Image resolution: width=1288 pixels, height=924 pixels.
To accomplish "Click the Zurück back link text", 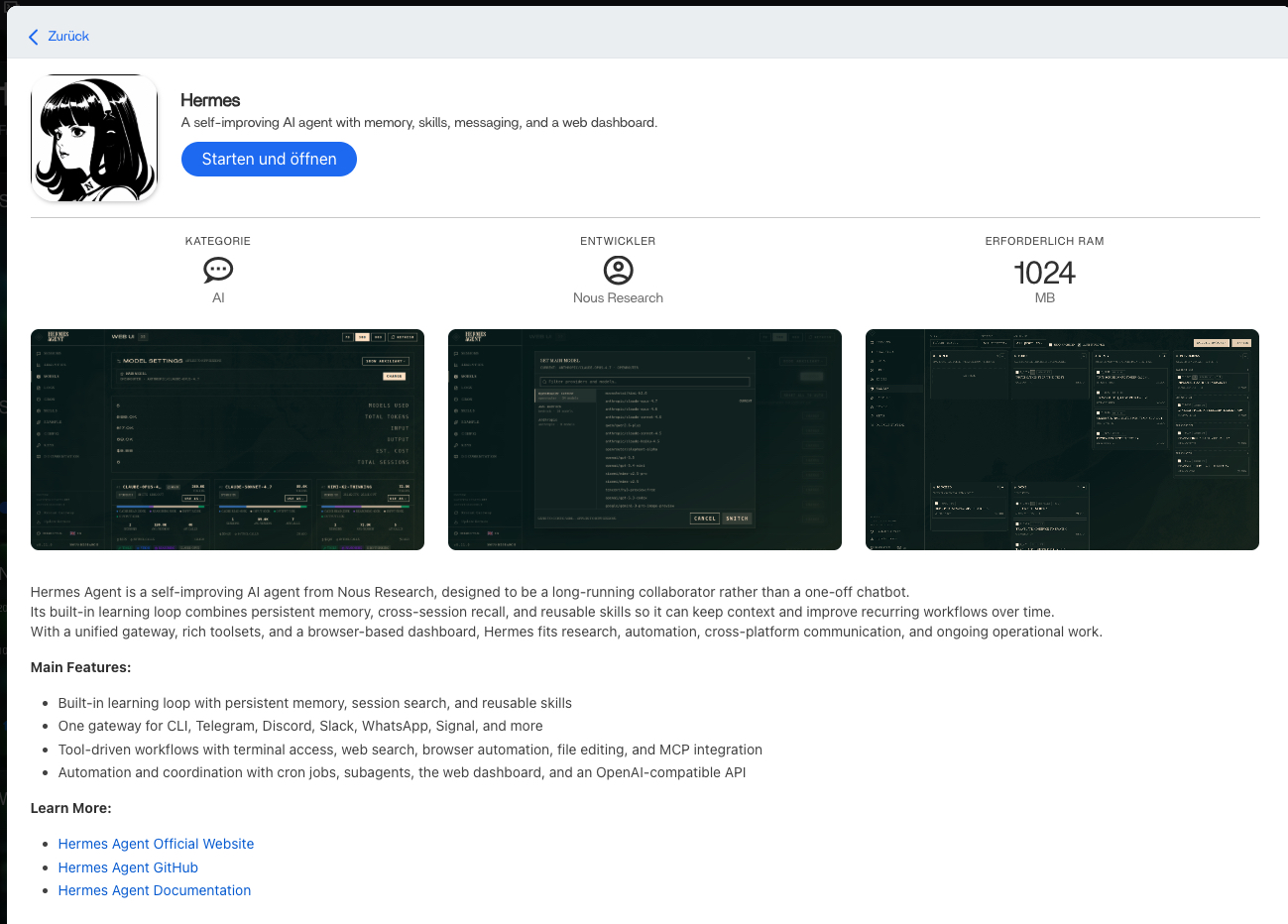I will tap(68, 37).
